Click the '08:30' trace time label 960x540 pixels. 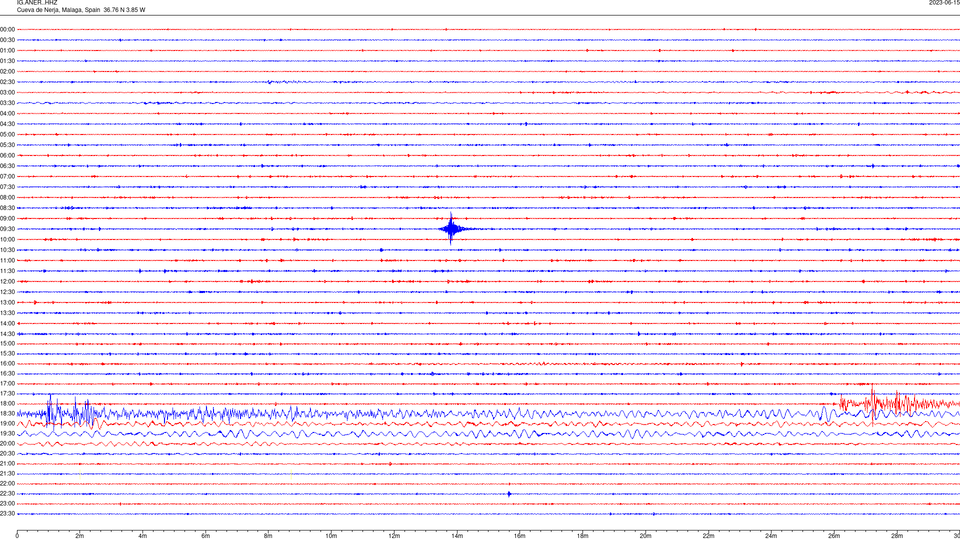pyautogui.click(x=7, y=208)
